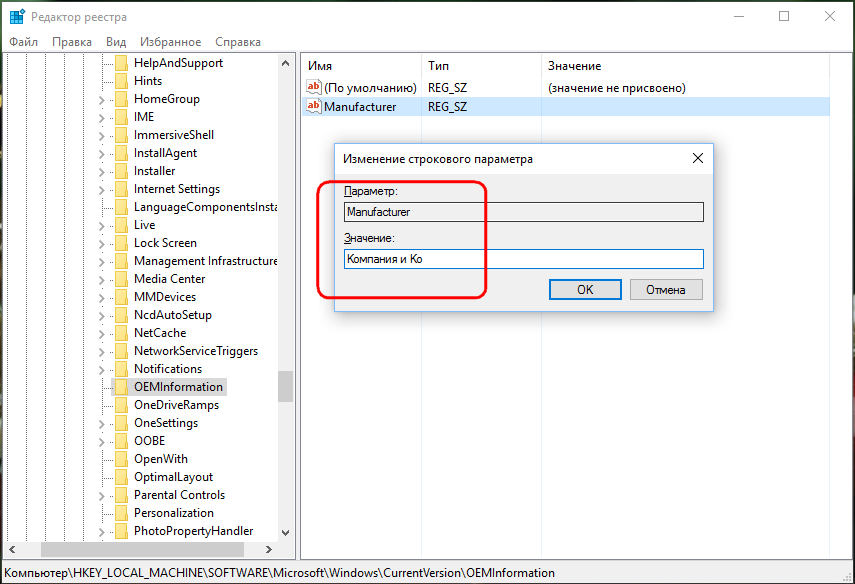855x584 pixels.
Task: Click the tree vertical scrollbar thumb
Action: [285, 387]
